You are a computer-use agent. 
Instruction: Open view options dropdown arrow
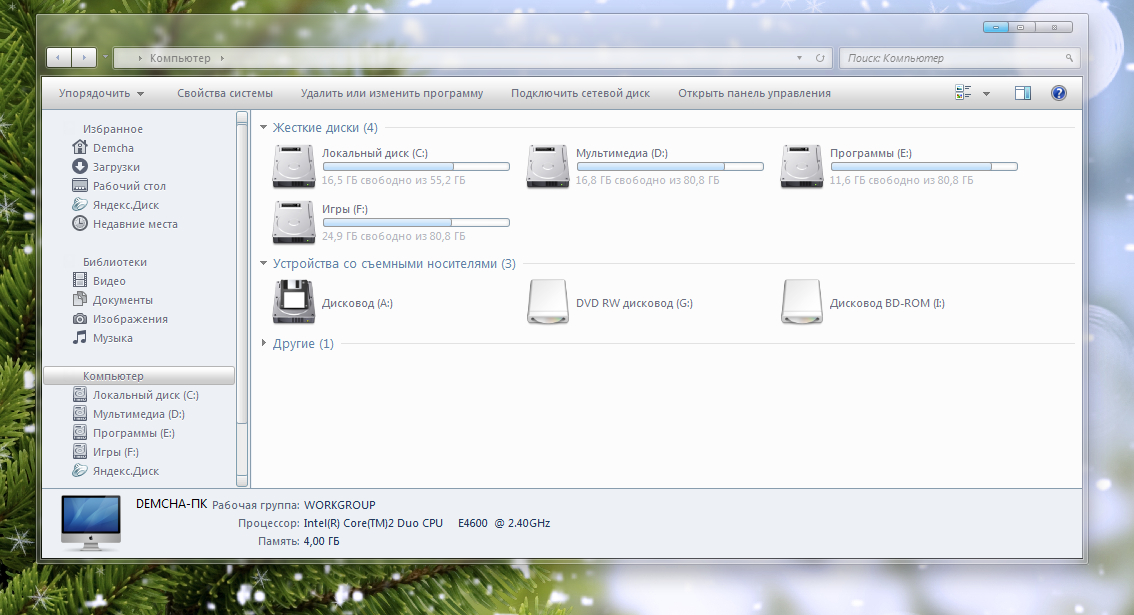(986, 93)
